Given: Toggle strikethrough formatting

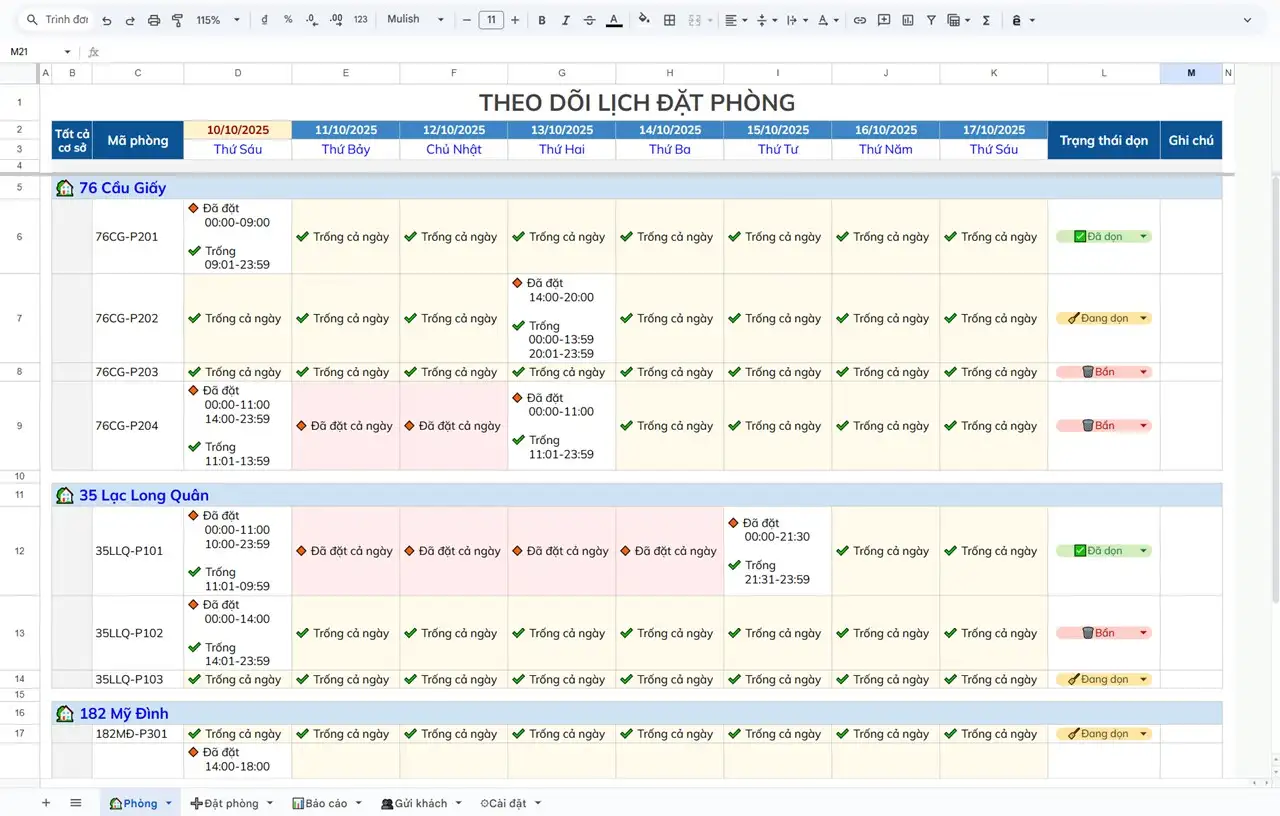Looking at the screenshot, I should click(589, 20).
